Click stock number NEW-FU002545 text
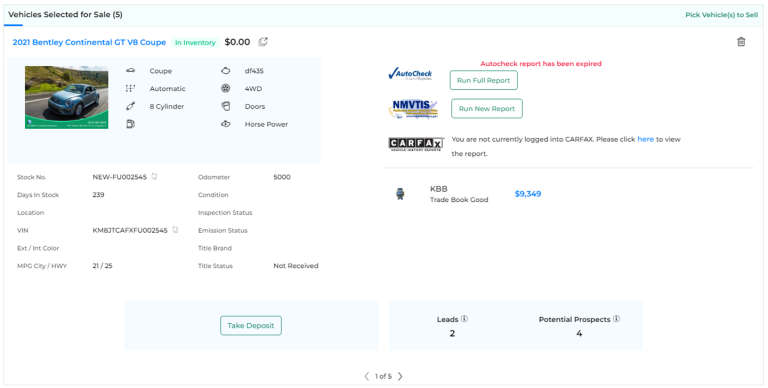Image resolution: width=768 pixels, height=388 pixels. tap(120, 177)
